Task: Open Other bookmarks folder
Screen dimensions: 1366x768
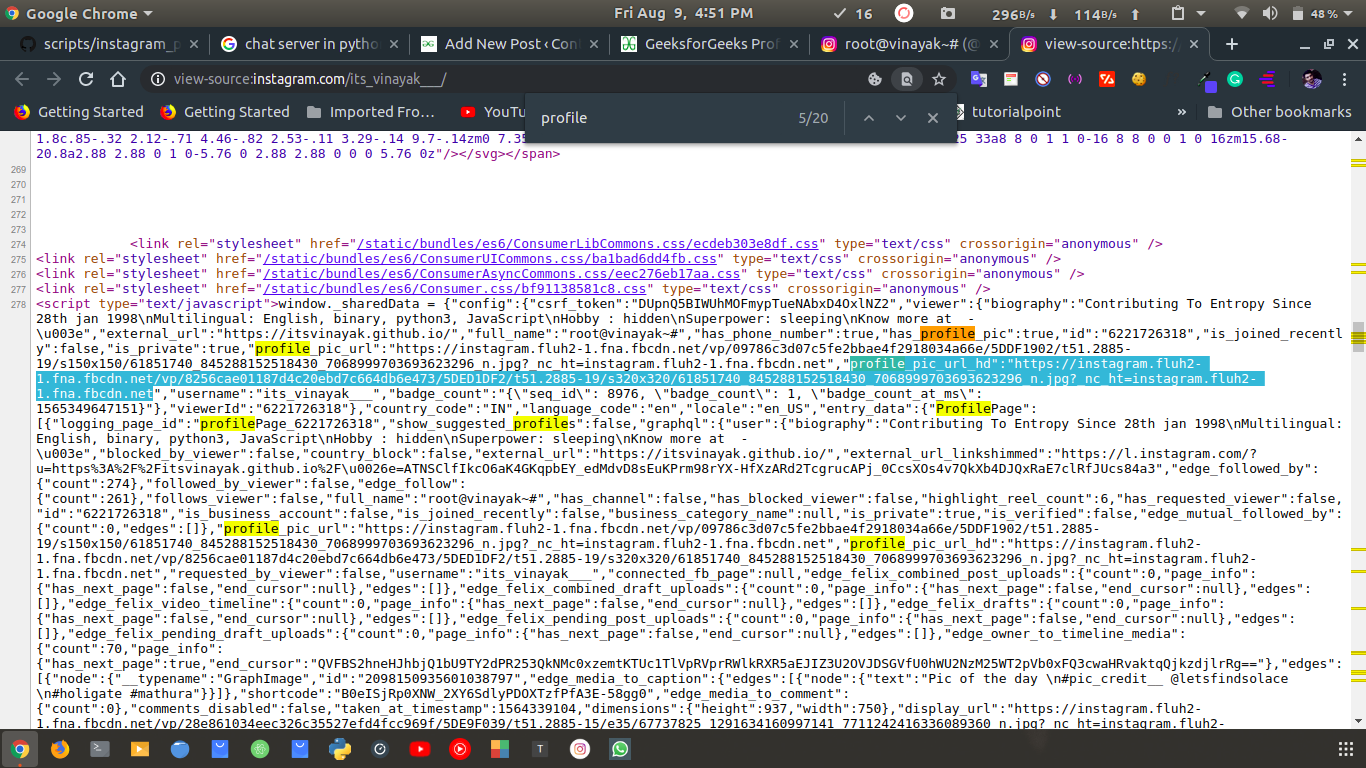Action: coord(1279,112)
